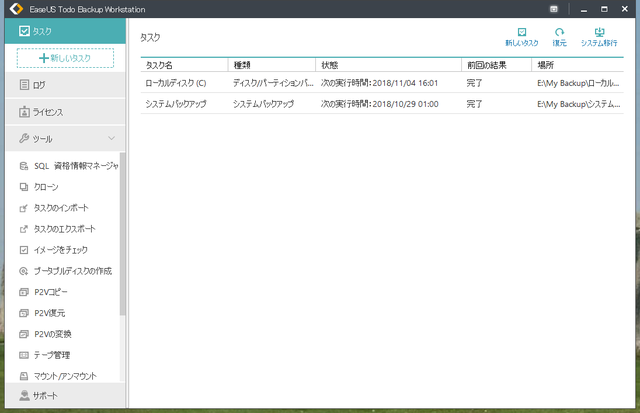Click the ツール wrench icon
Image resolution: width=640 pixels, height=413 pixels.
pyautogui.click(x=24, y=138)
